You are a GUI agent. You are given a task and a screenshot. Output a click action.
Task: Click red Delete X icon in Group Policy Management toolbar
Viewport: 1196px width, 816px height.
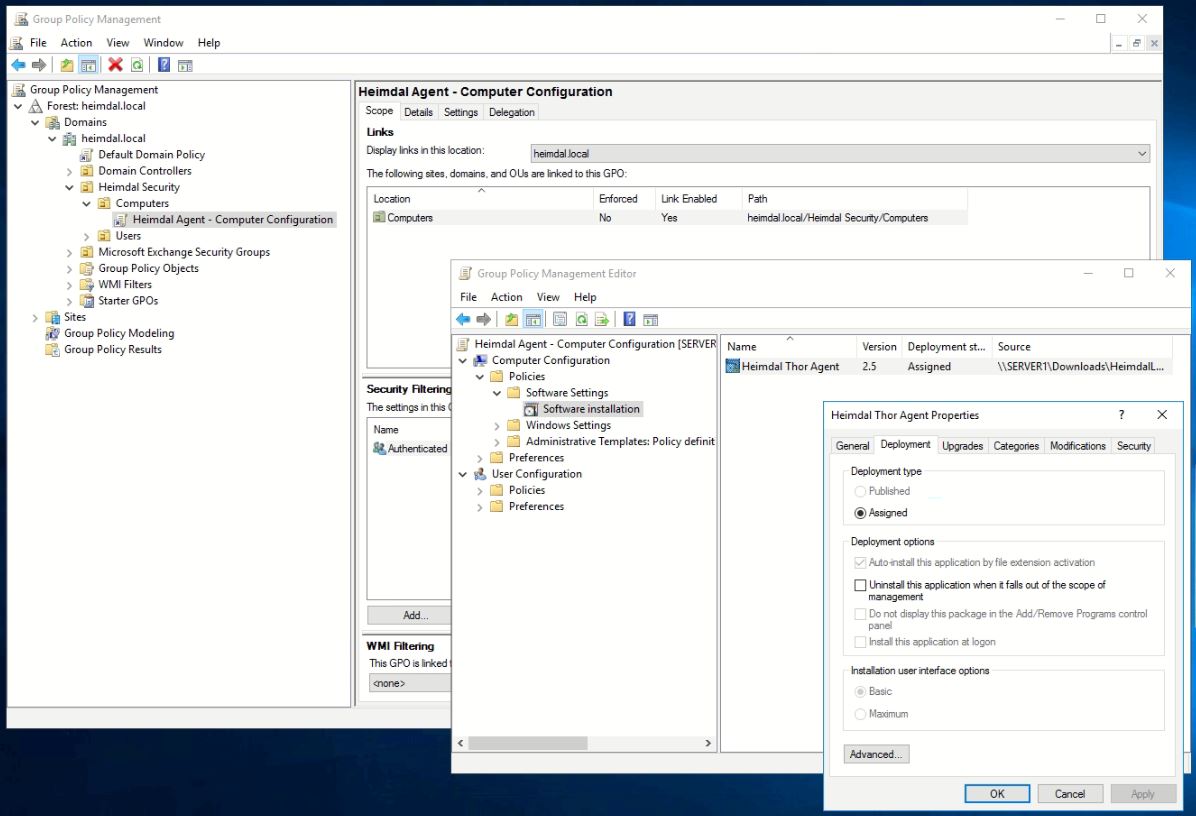[x=115, y=65]
